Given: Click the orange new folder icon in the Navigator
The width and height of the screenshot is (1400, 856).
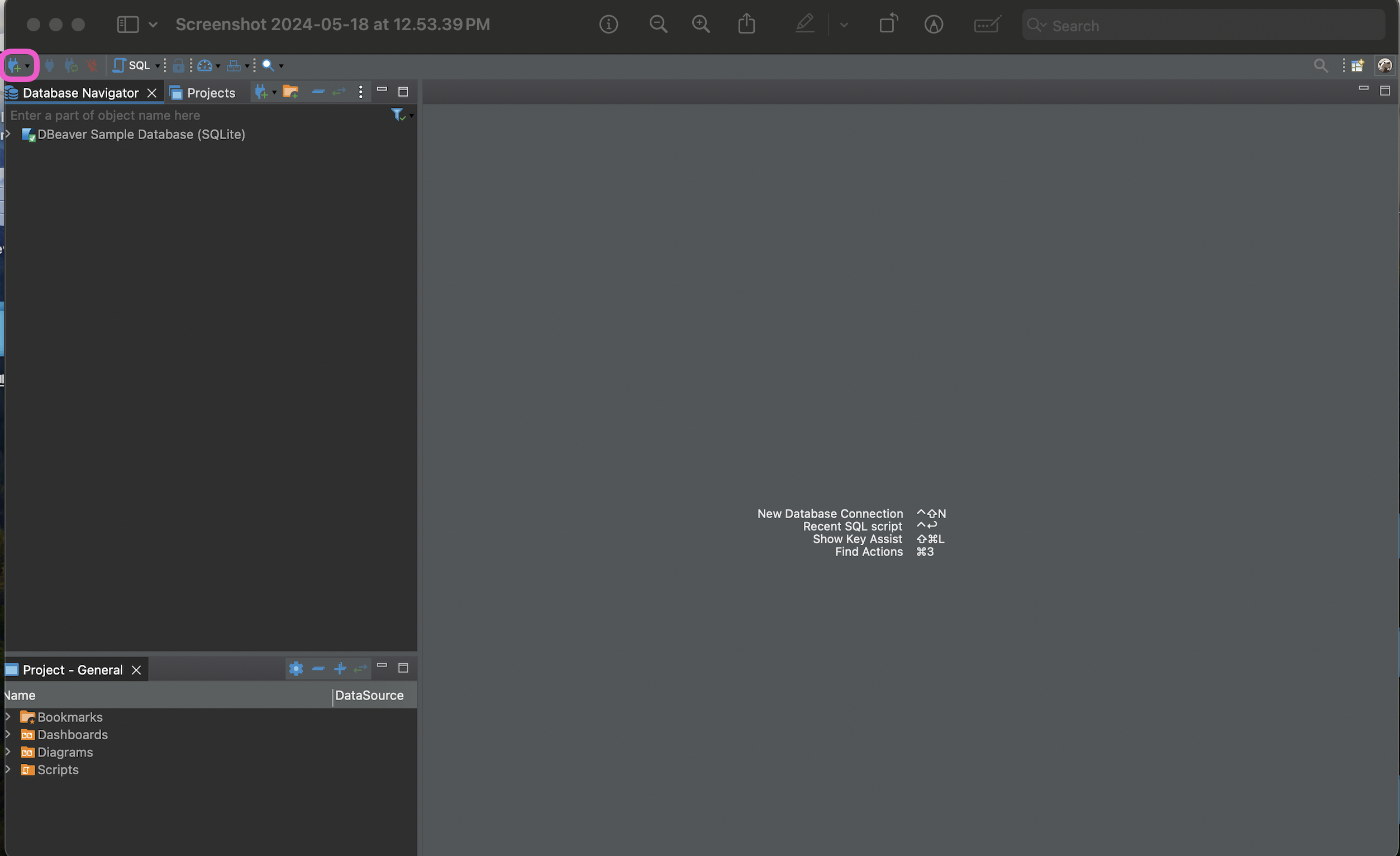Looking at the screenshot, I should tap(291, 92).
